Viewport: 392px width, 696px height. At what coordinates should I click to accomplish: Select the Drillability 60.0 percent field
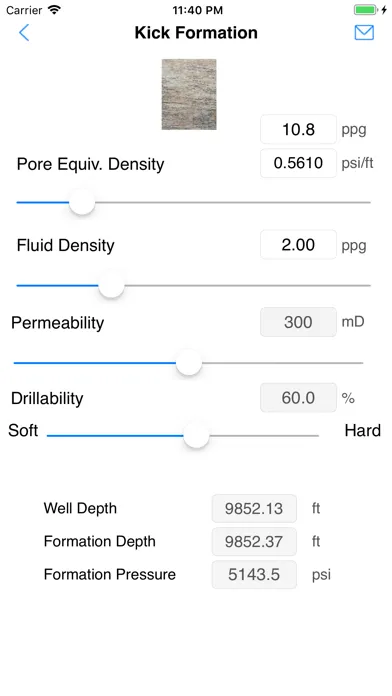coord(298,398)
